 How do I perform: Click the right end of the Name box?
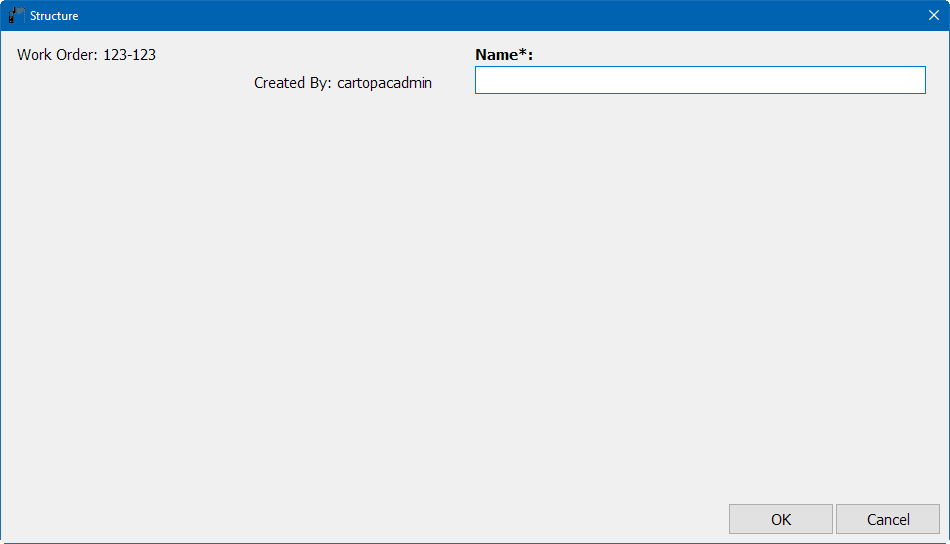pos(919,81)
